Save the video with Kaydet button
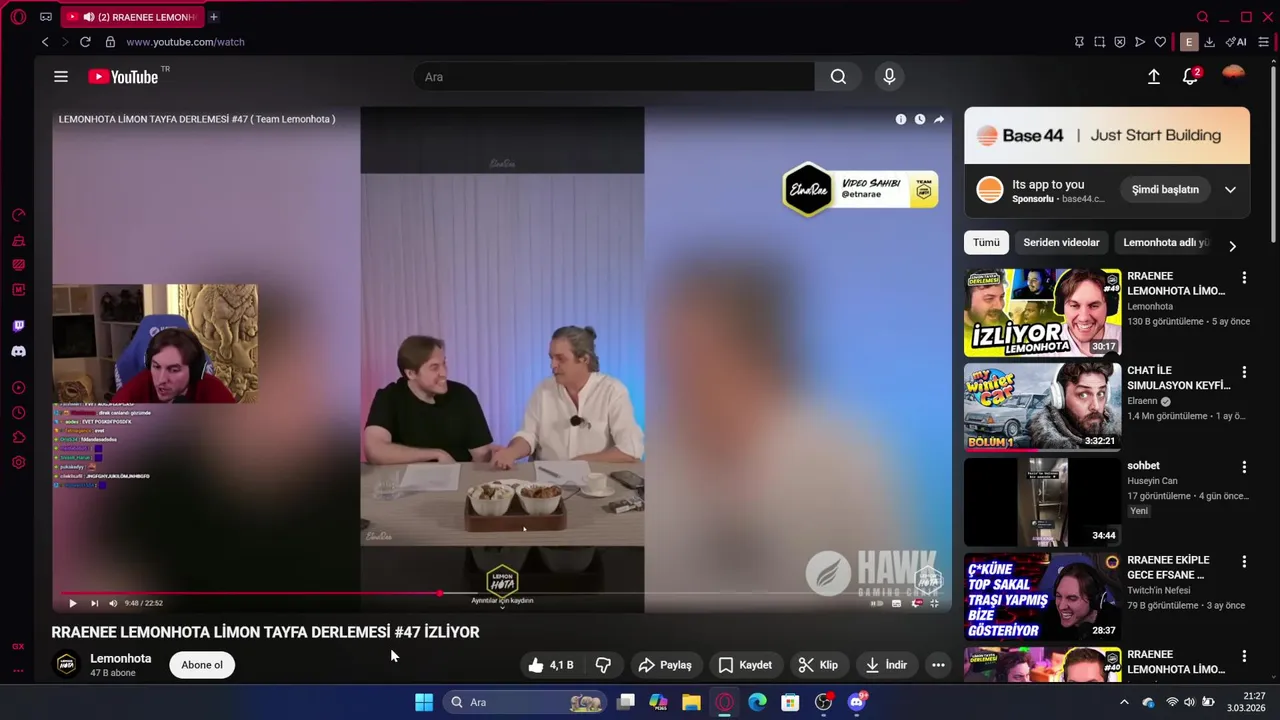 tap(745, 665)
